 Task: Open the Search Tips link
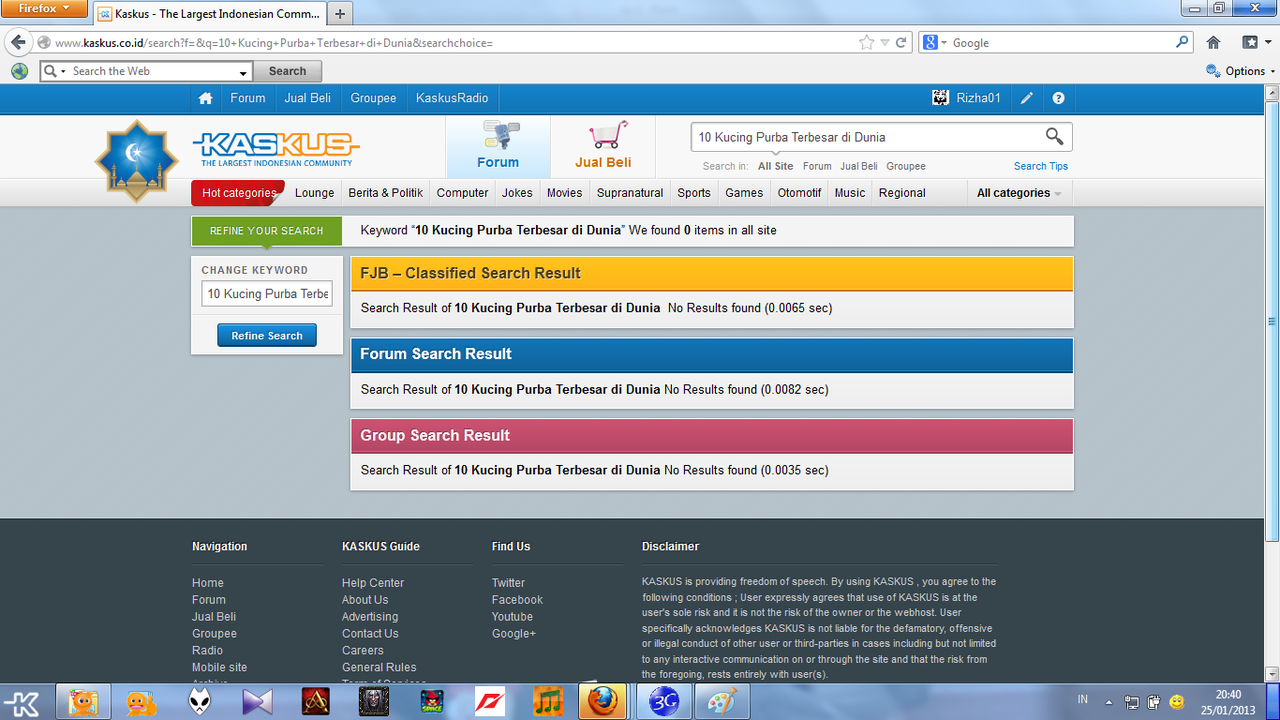tap(1040, 166)
